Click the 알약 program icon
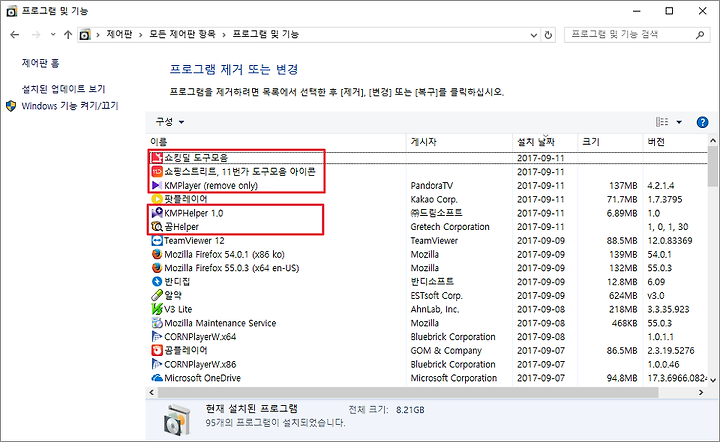This screenshot has width=720, height=442. [157, 296]
